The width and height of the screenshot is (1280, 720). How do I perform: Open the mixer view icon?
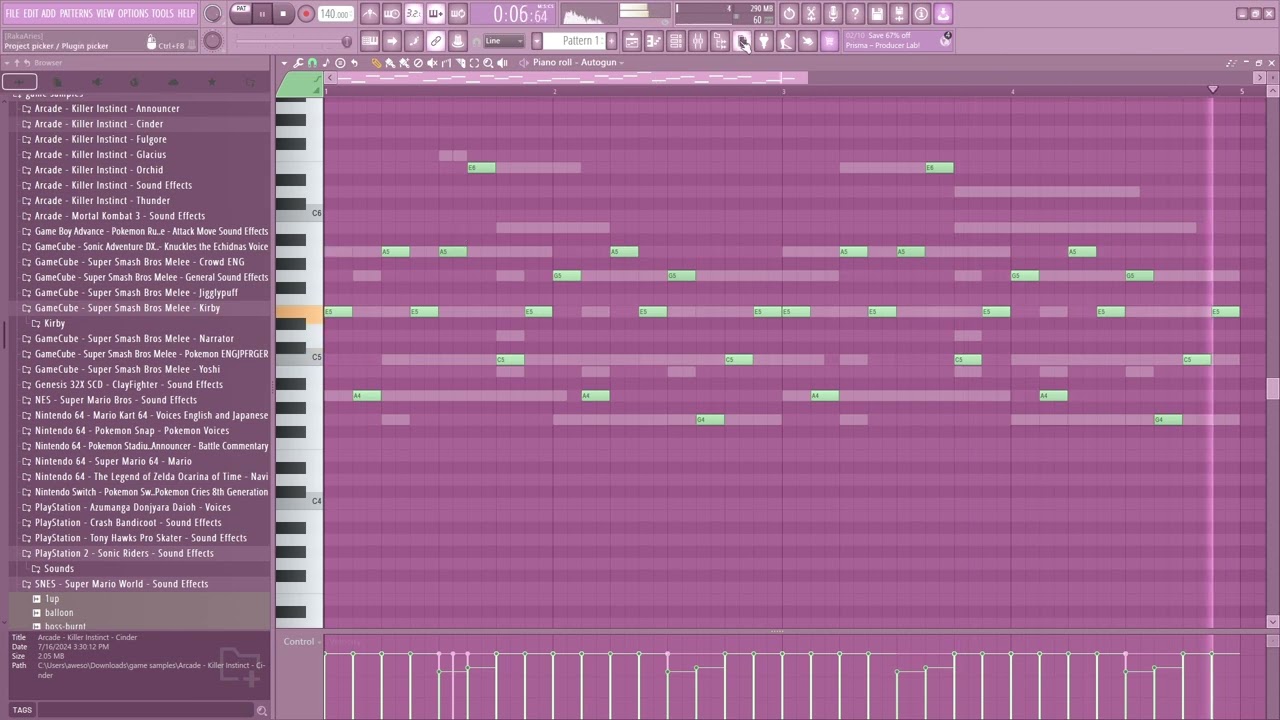pos(698,41)
